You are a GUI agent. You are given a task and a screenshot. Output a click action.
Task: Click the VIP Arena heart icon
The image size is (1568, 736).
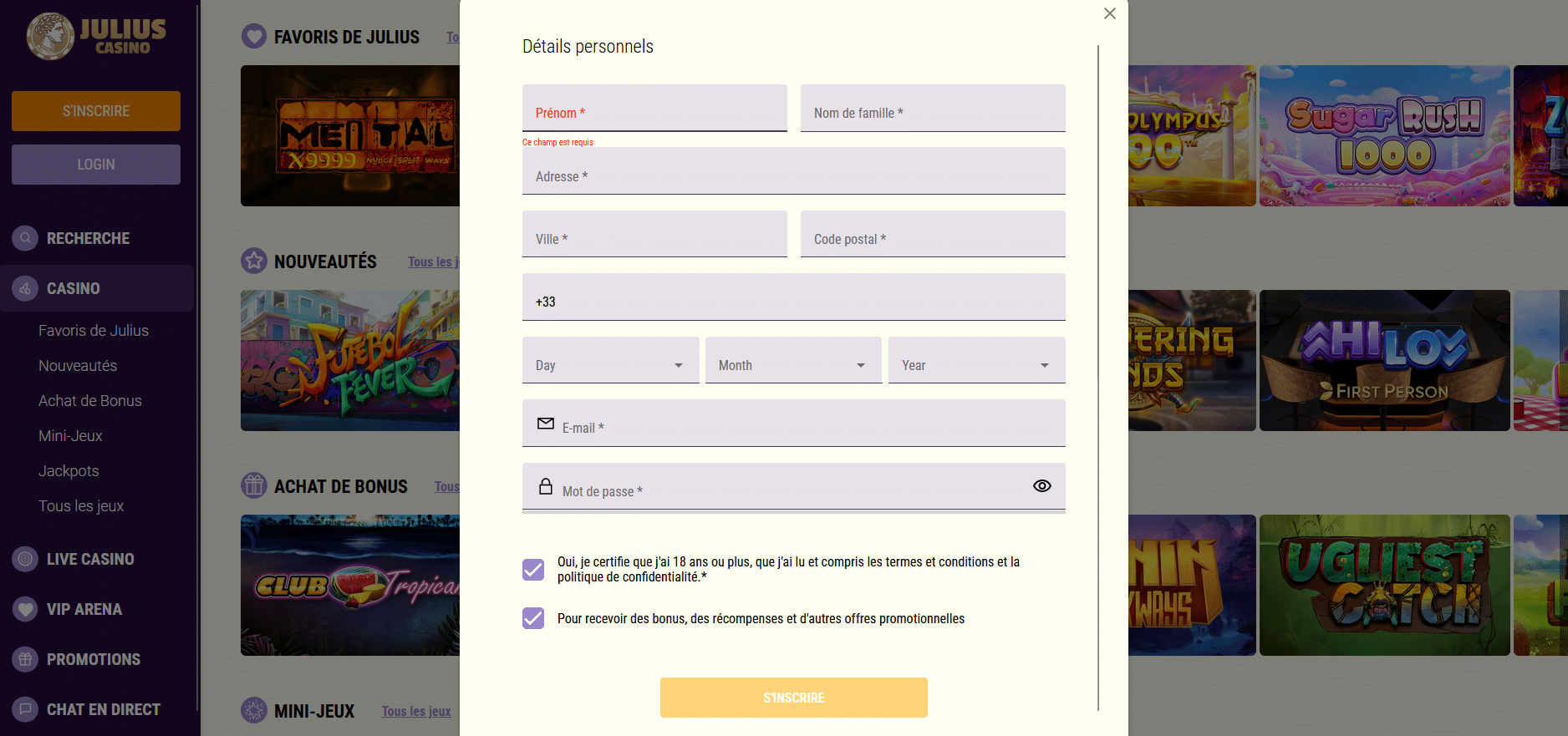coord(26,609)
